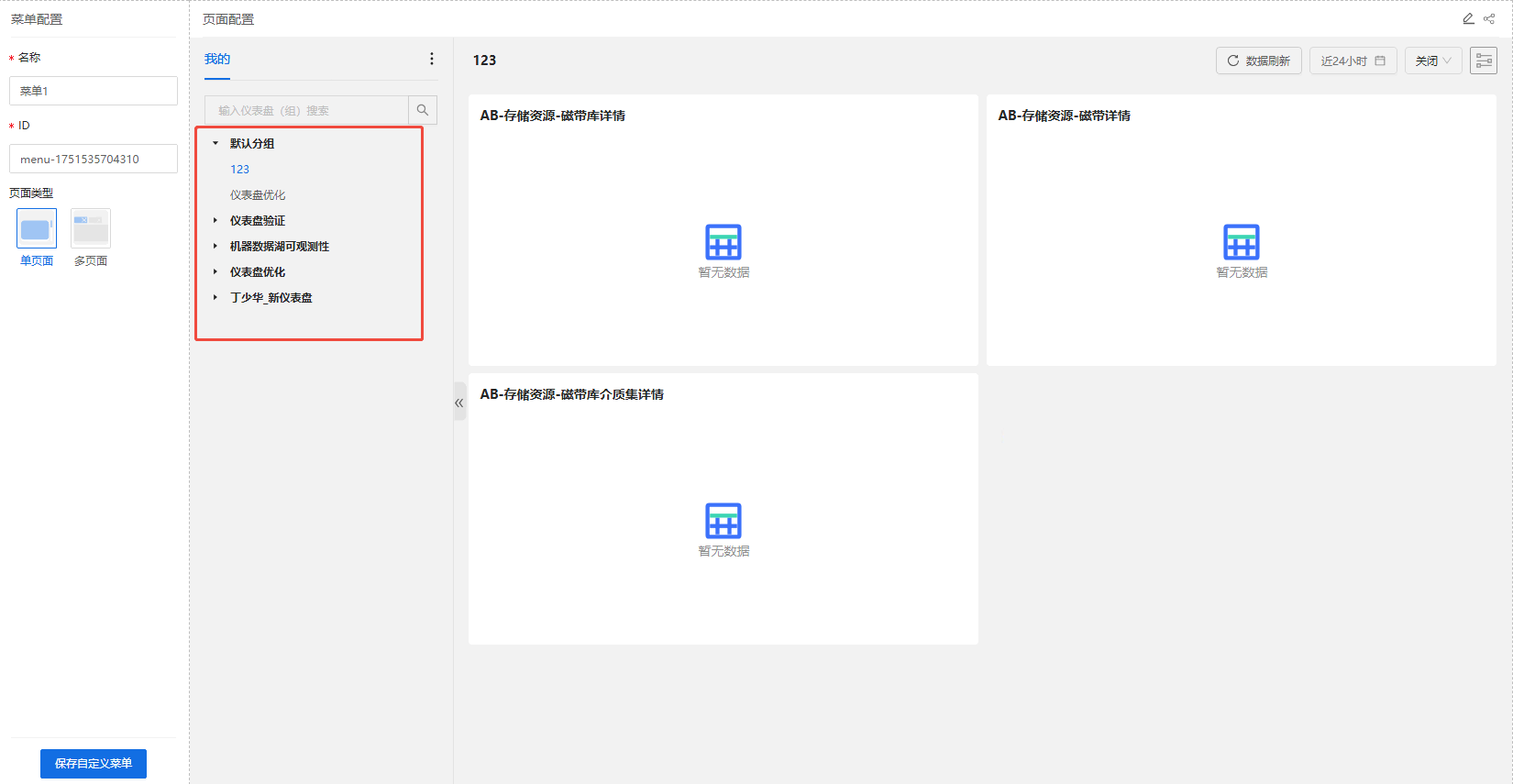Click the search magnifier icon
Screen dimensions: 1513x784
pos(423,110)
